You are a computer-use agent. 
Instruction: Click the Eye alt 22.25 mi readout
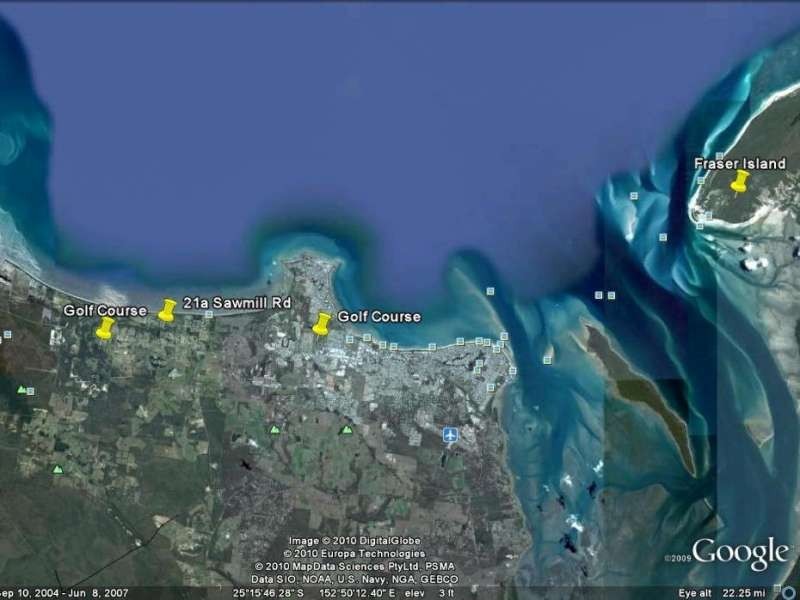722,593
